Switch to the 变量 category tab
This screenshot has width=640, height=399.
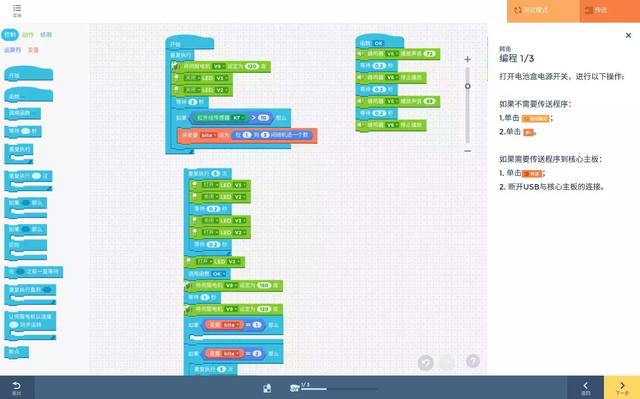[33, 50]
